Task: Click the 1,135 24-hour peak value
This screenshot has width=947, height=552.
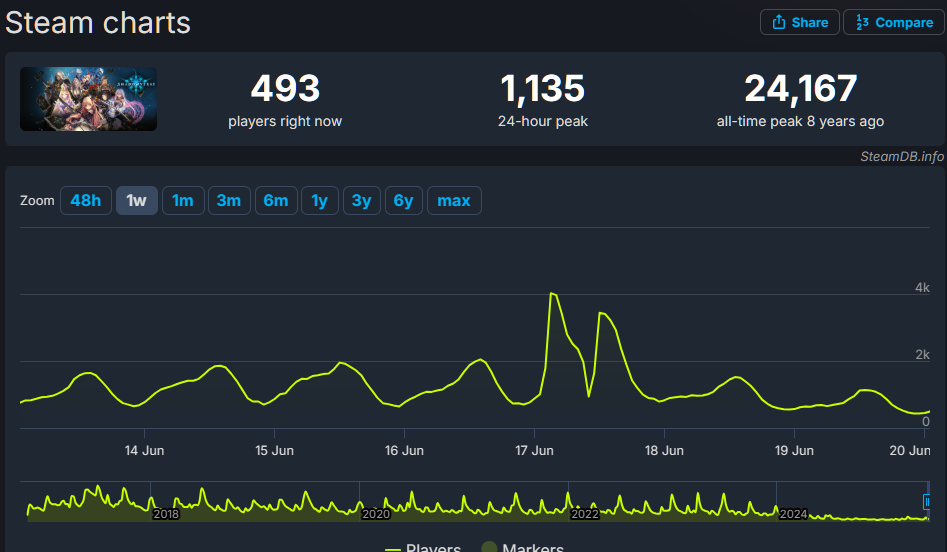Action: [542, 89]
